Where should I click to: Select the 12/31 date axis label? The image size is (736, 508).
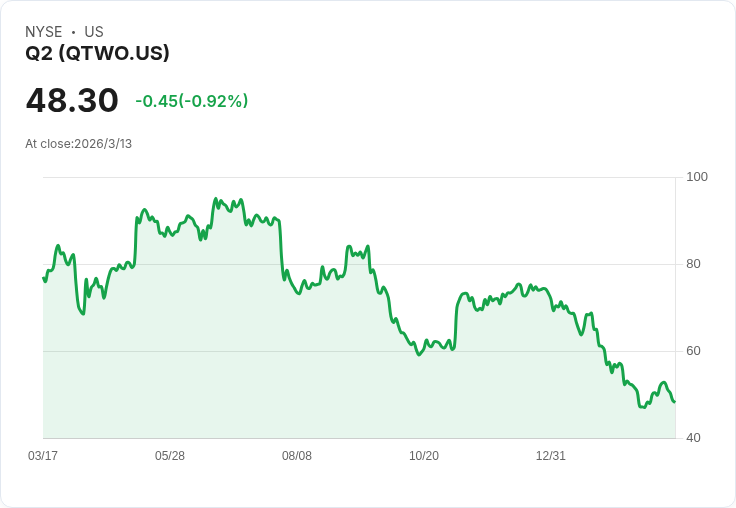point(551,456)
